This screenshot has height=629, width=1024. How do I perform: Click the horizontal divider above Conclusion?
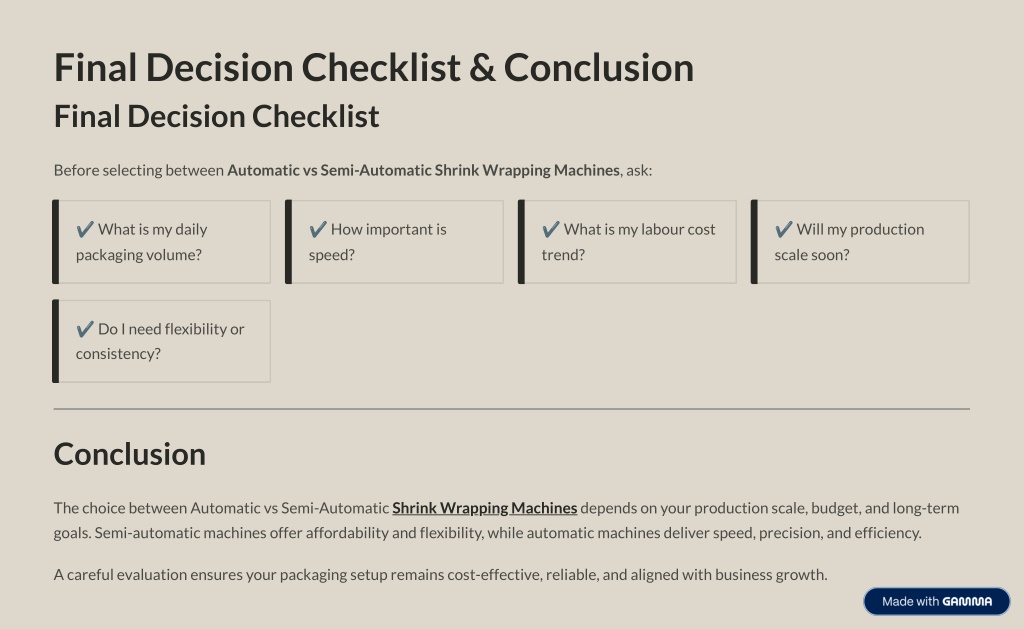(x=511, y=410)
